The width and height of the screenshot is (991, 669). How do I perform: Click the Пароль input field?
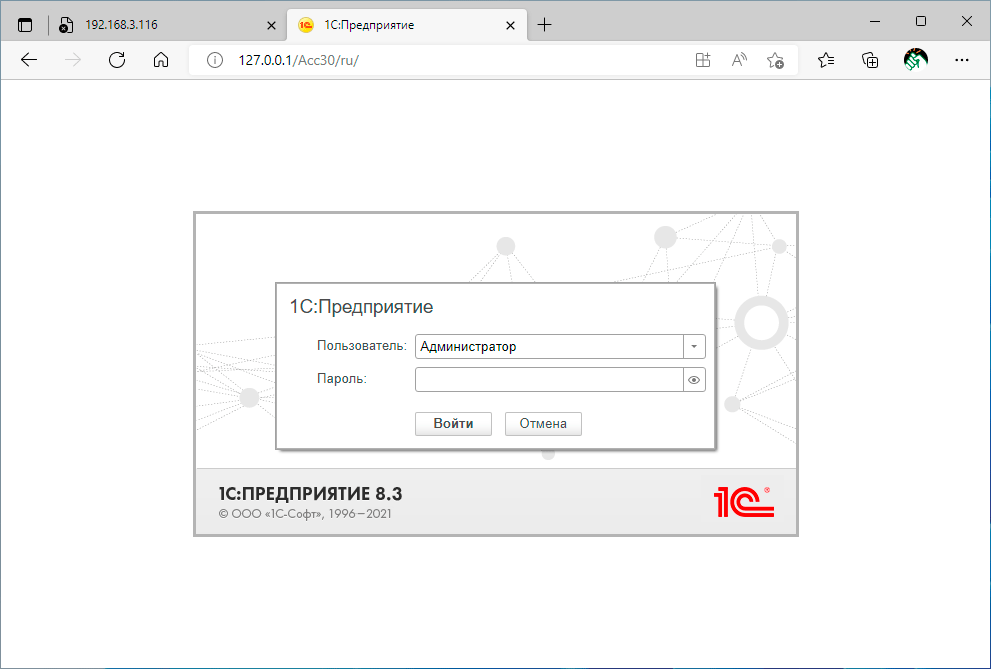549,380
